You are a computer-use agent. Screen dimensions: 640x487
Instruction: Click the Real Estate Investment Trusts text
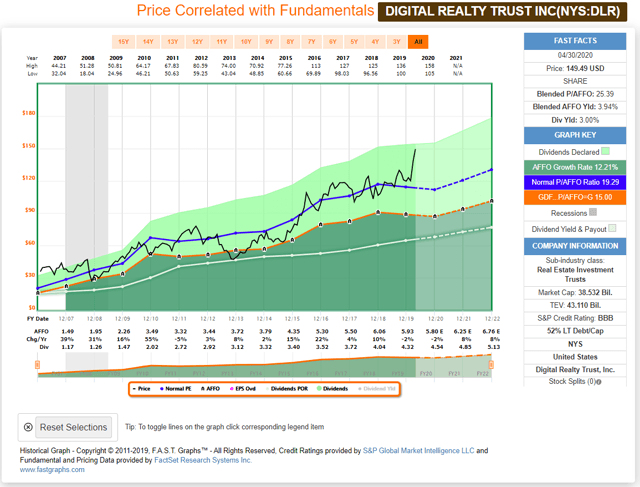(575, 274)
